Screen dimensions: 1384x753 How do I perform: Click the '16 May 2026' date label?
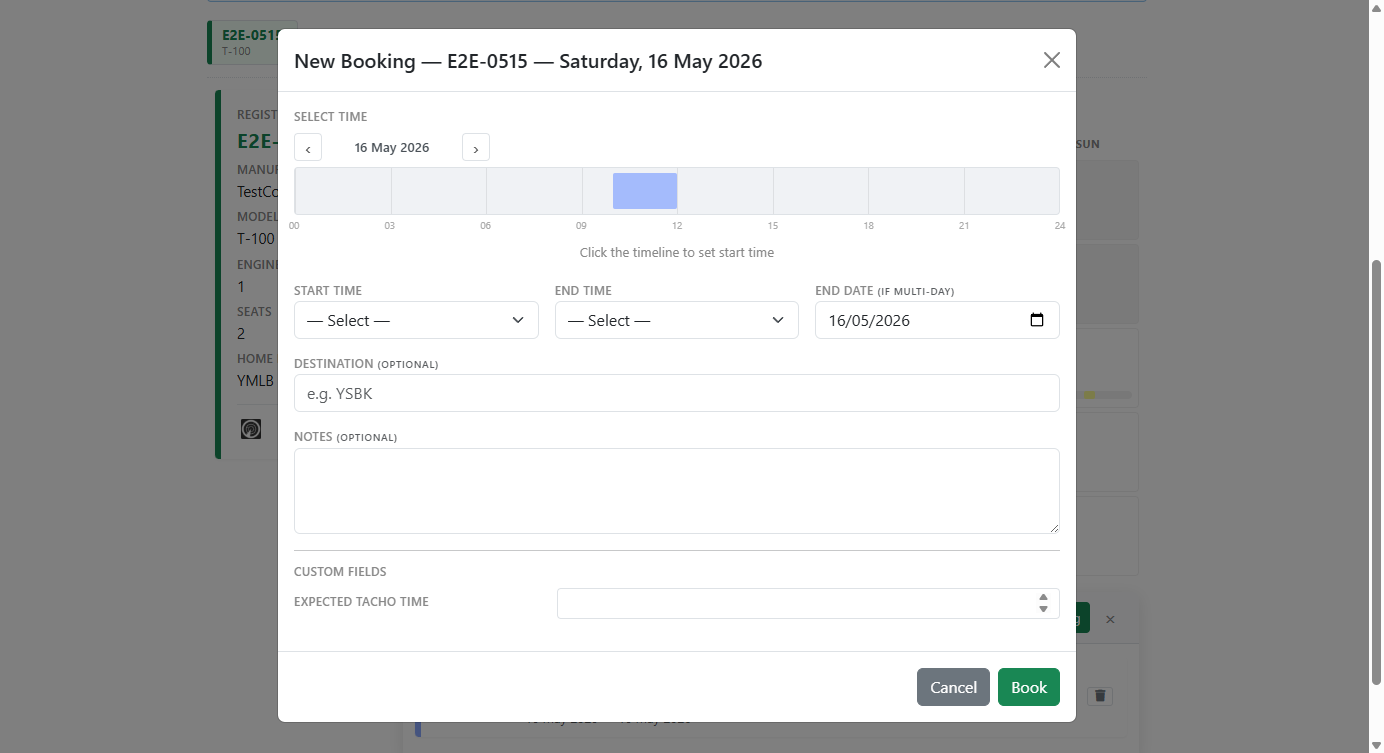click(392, 148)
